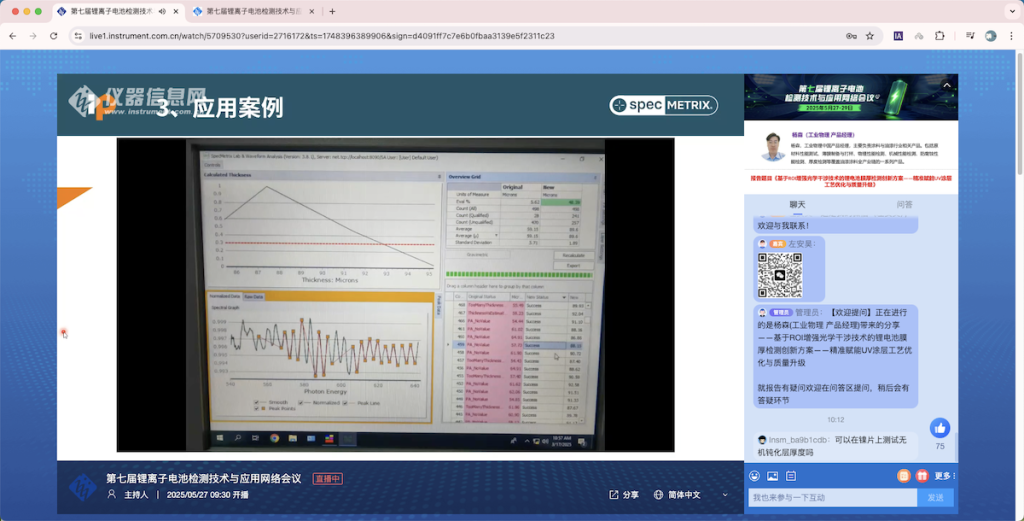Click the 主持人 host label
The image size is (1024, 521).
[x=137, y=495]
